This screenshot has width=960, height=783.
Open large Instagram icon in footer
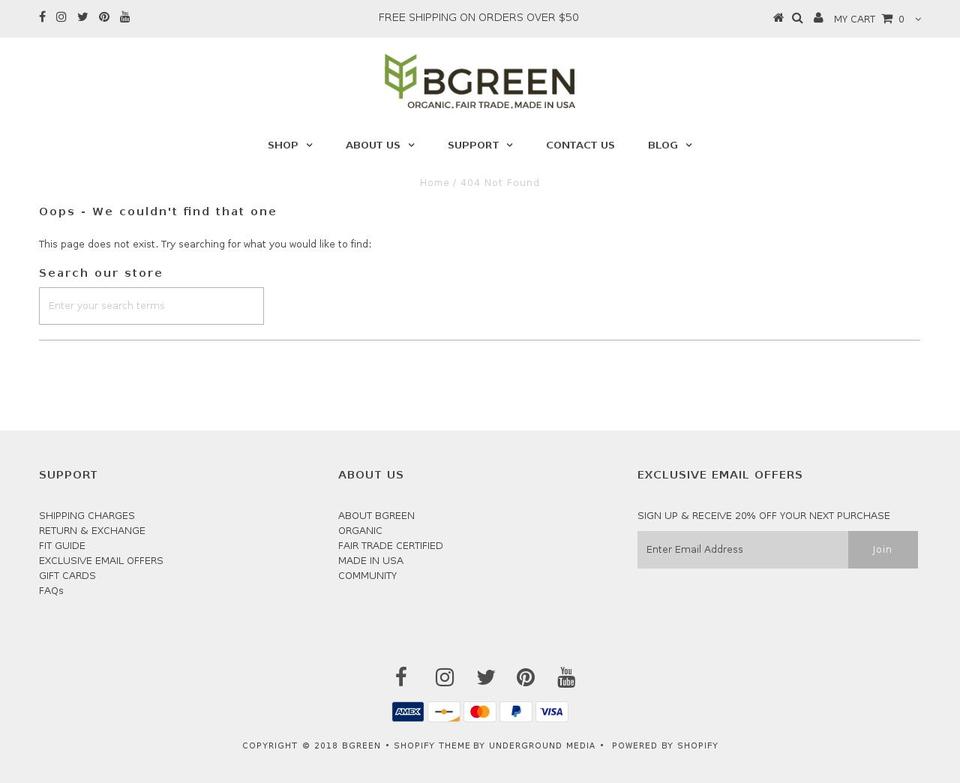[x=444, y=677]
